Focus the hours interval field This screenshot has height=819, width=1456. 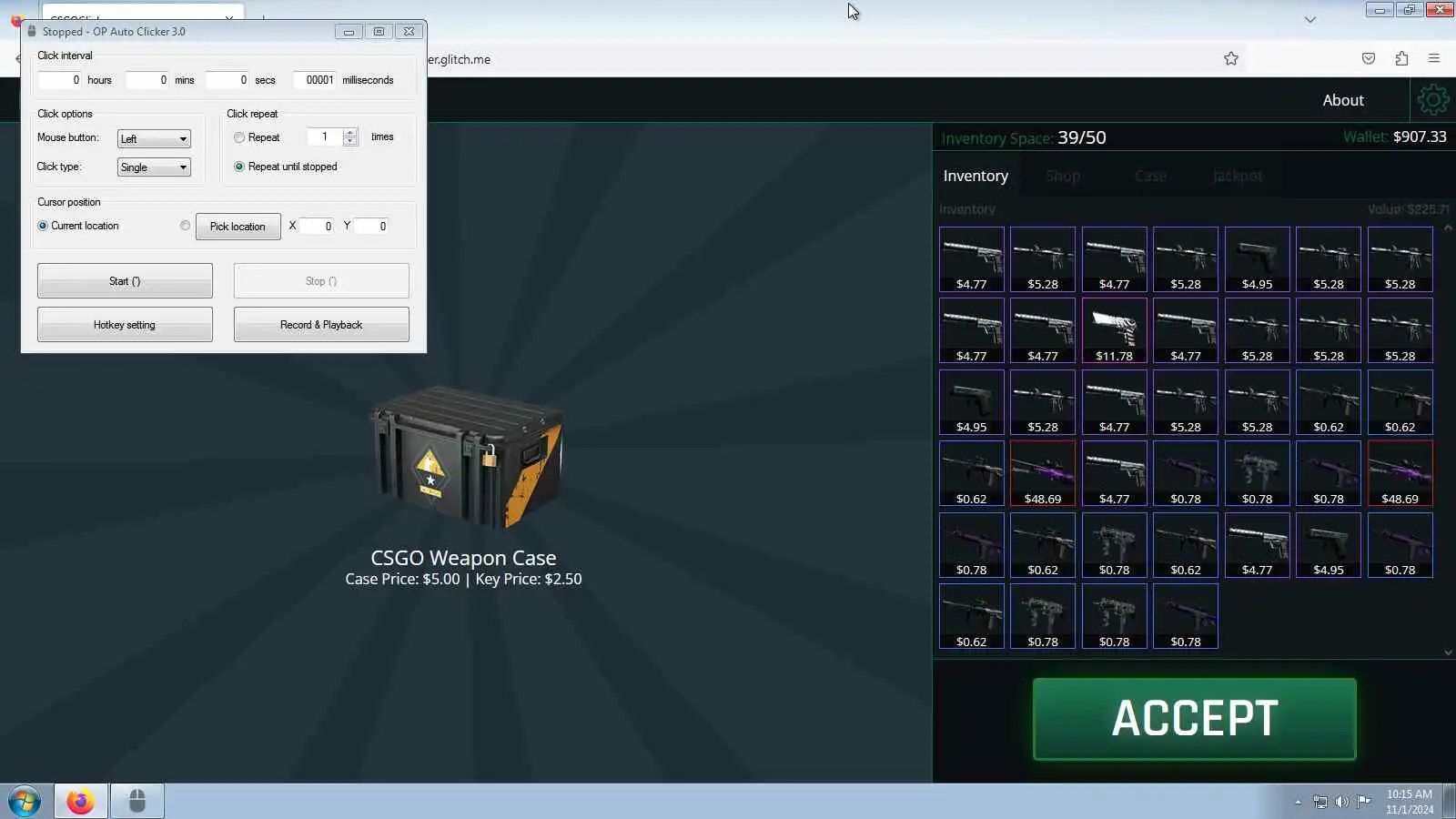[x=60, y=80]
